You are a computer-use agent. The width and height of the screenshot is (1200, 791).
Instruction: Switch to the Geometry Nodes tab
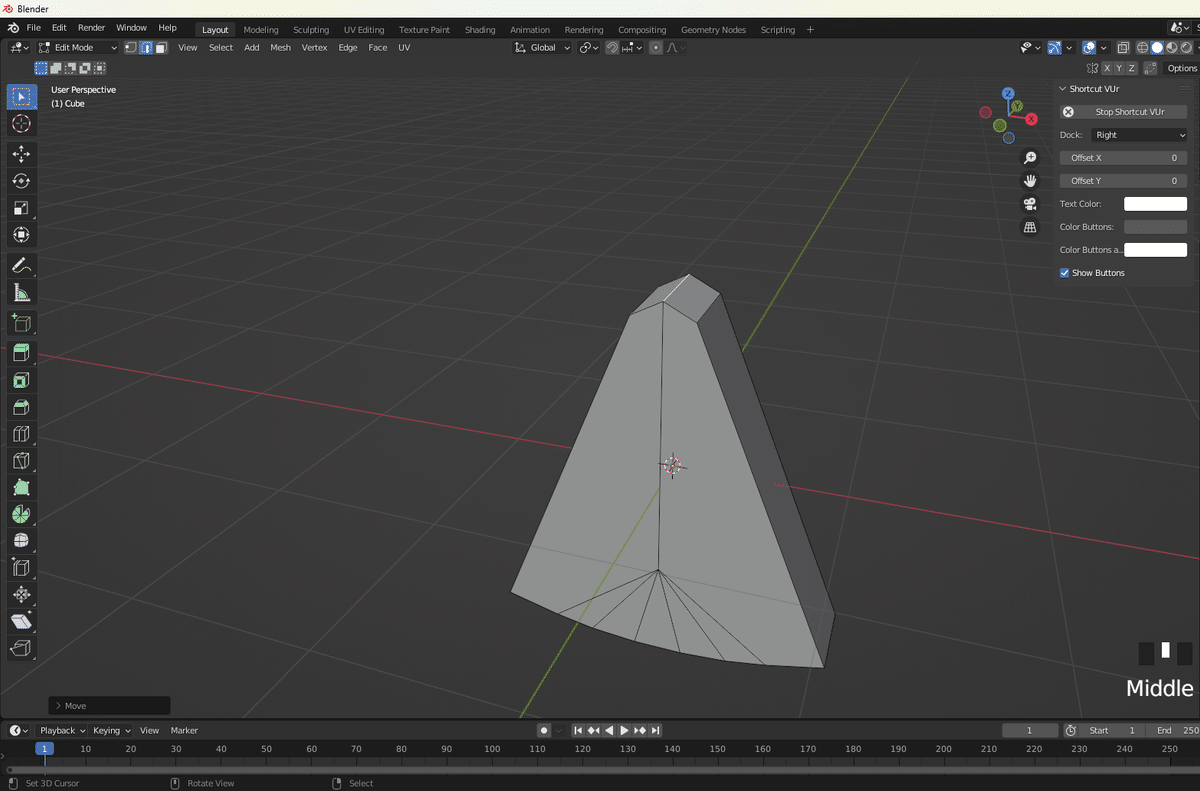coord(713,30)
